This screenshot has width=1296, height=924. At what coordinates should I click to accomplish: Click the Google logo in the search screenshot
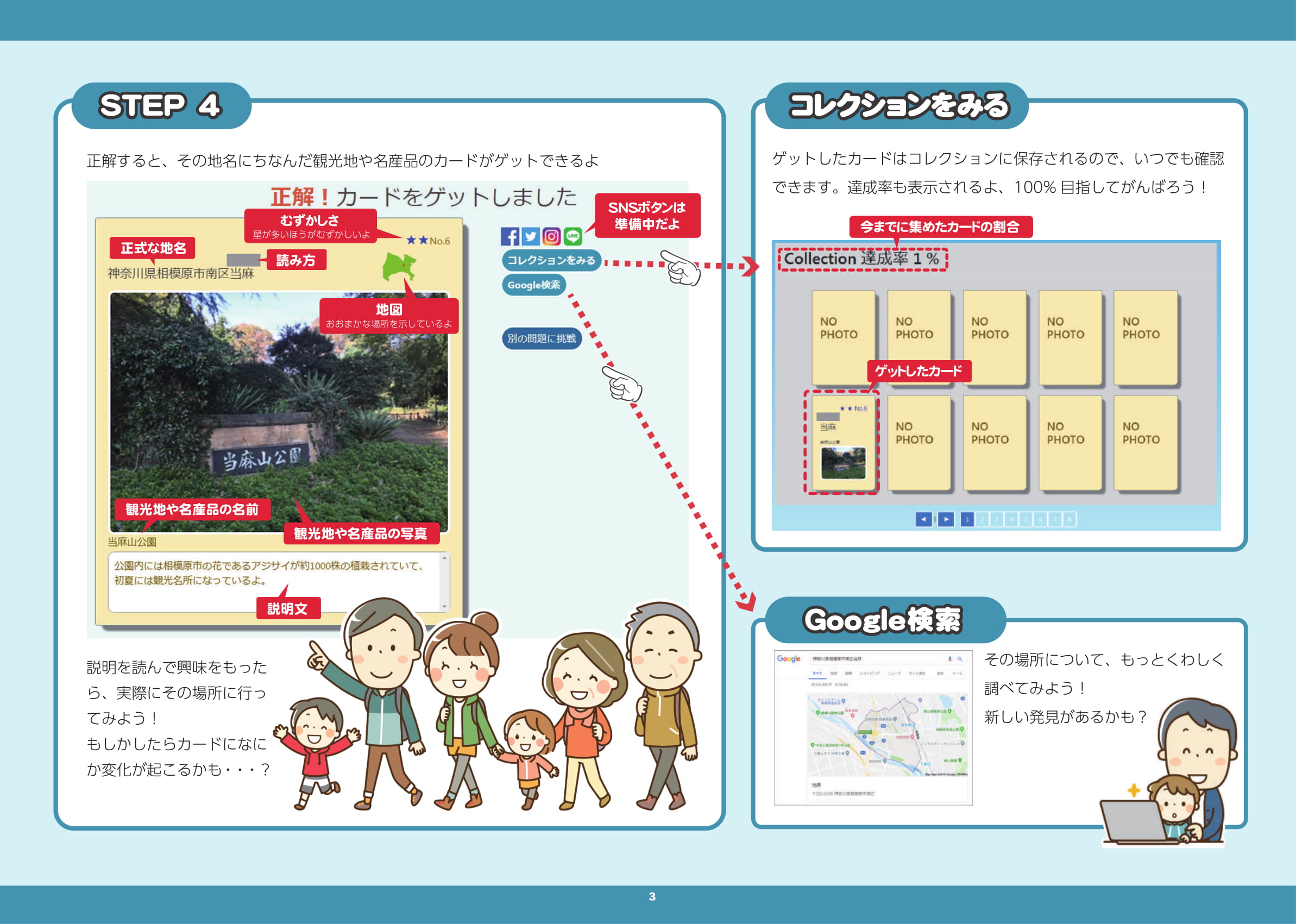pyautogui.click(x=789, y=659)
